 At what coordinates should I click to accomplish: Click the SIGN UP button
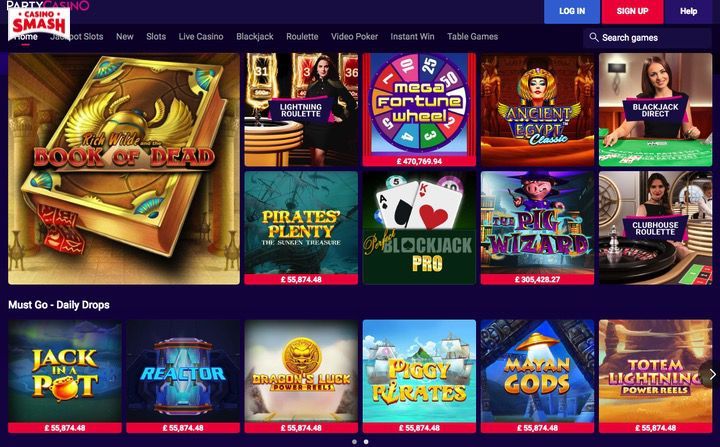click(632, 11)
